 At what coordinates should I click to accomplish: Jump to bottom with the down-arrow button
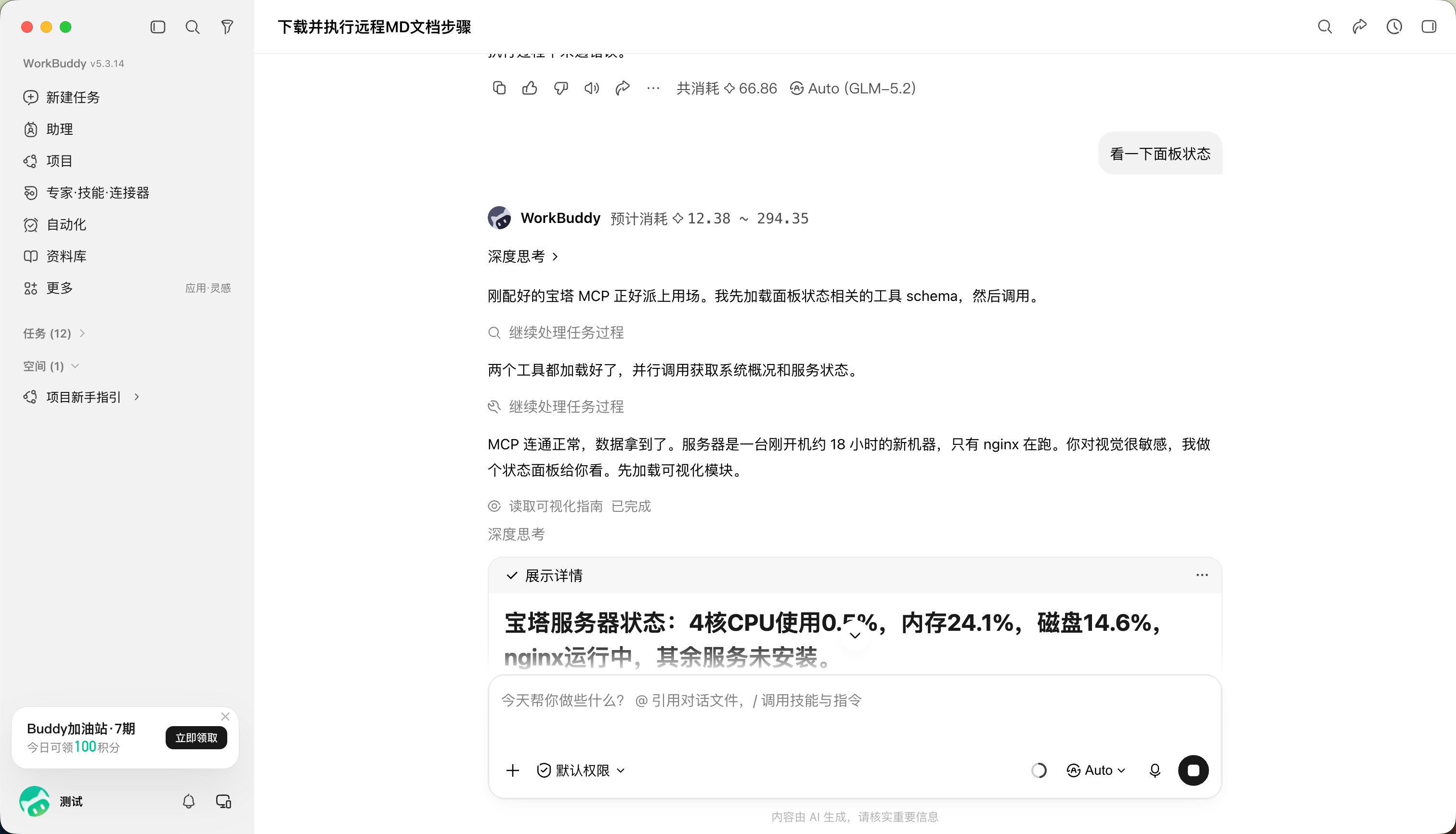pyautogui.click(x=855, y=635)
